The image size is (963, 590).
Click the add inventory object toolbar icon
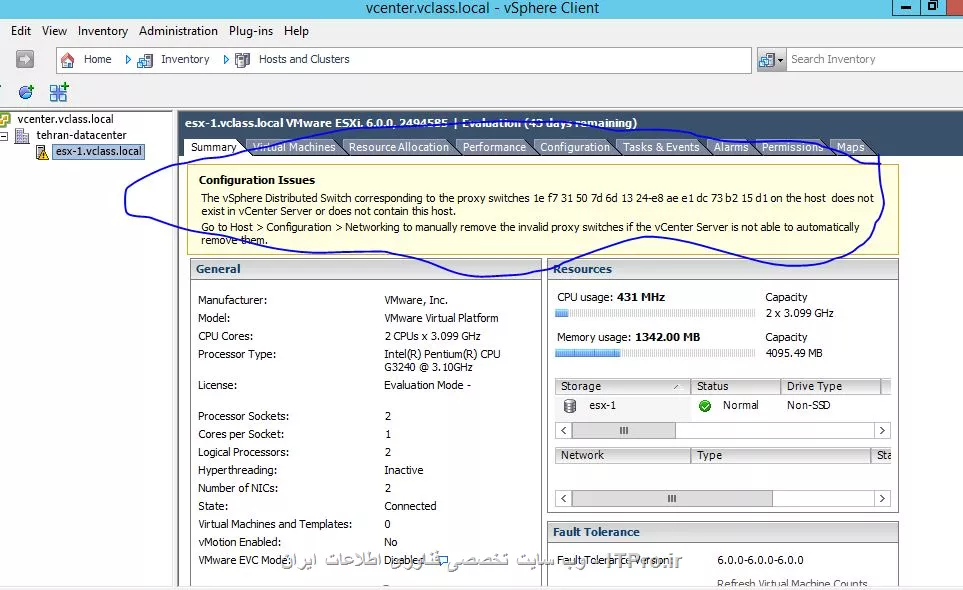coord(59,92)
